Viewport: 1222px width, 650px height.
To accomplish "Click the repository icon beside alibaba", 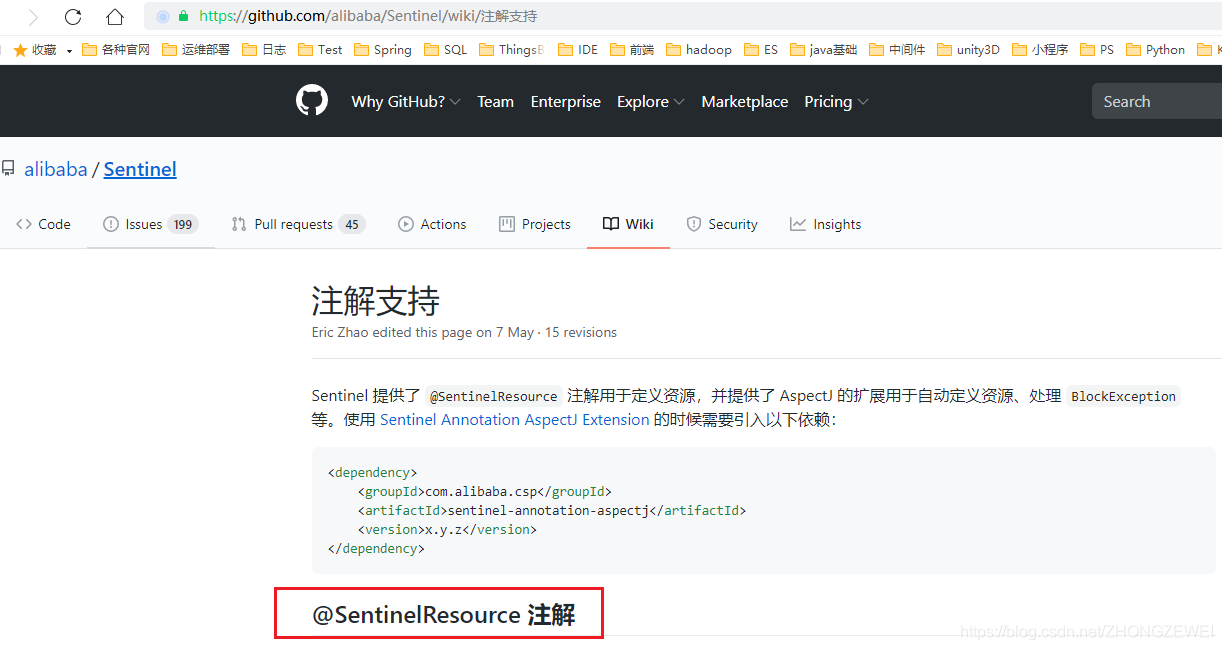I will pyautogui.click(x=8, y=169).
